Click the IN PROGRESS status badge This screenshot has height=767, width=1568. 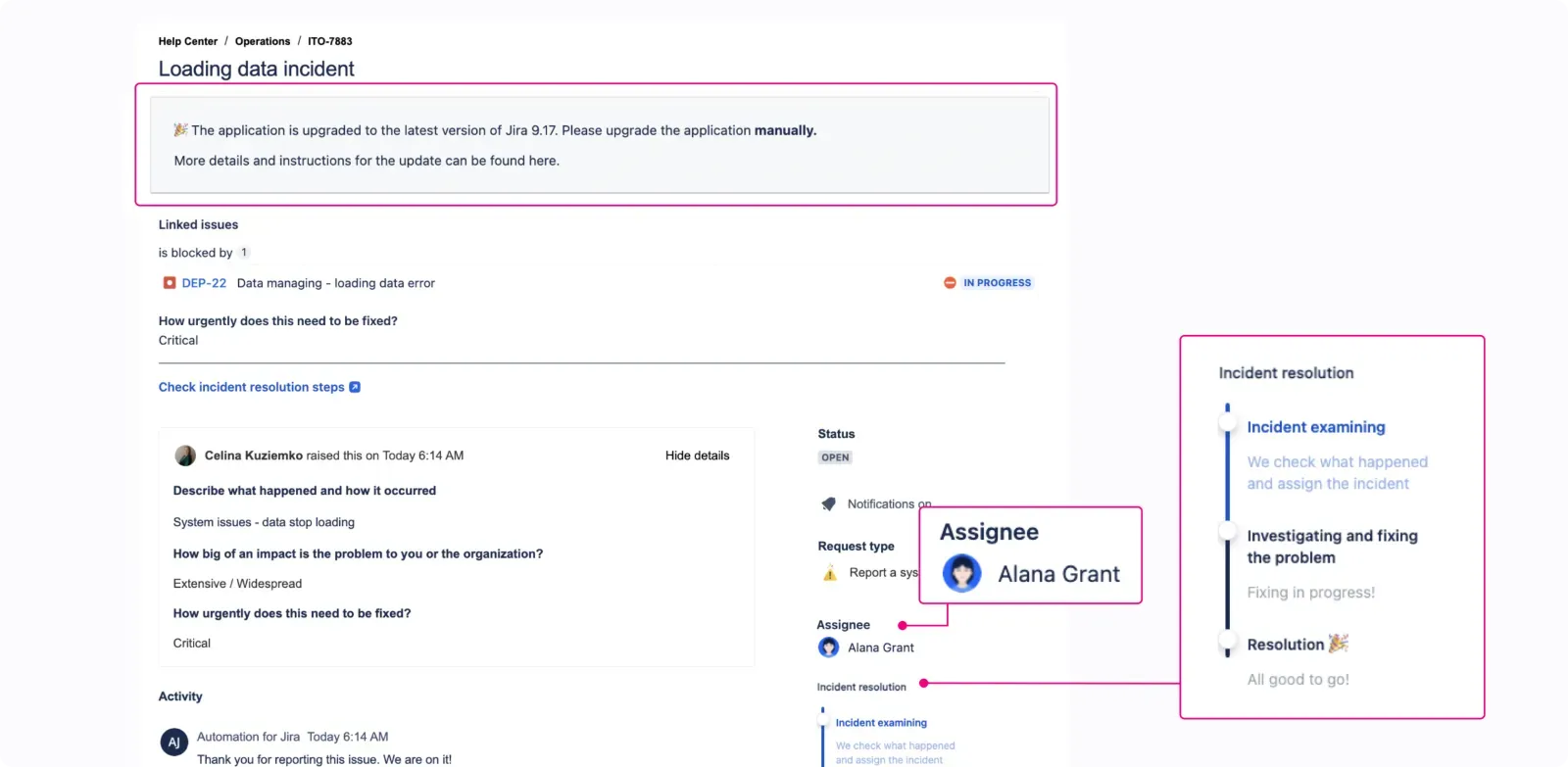point(997,283)
